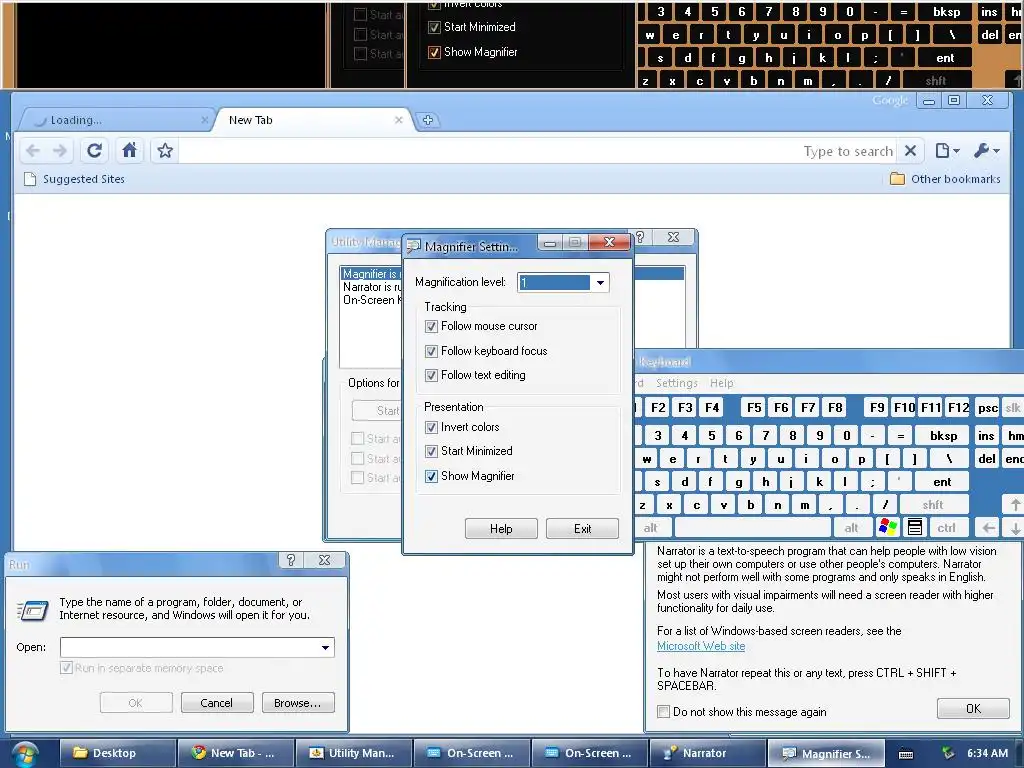Click Exit button in Magnifier Settings
1024x768 pixels.
point(582,528)
